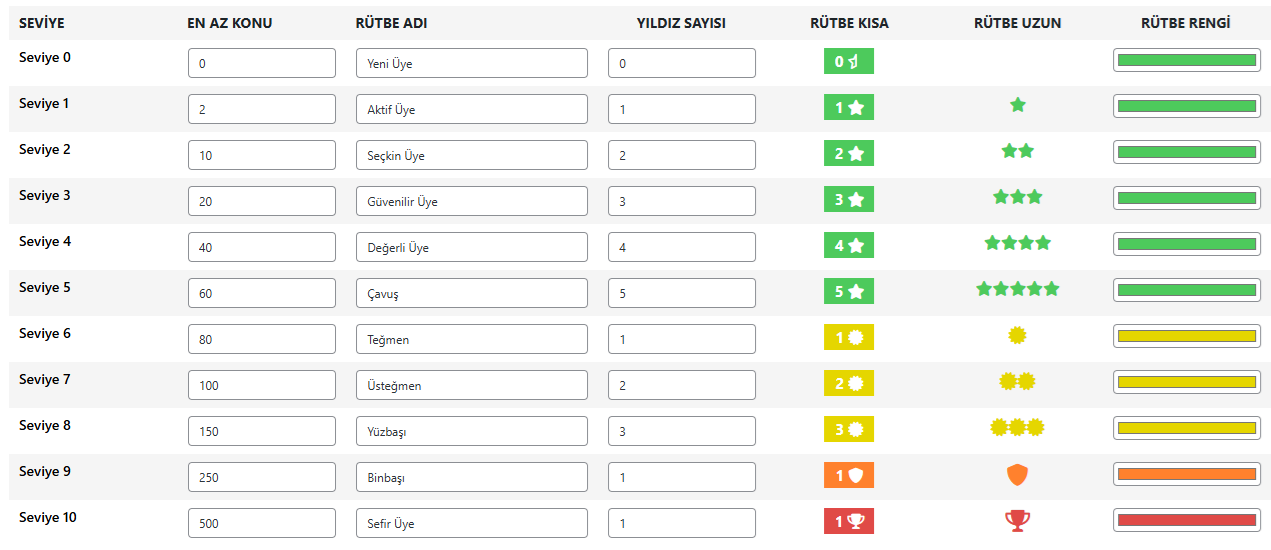The width and height of the screenshot is (1271, 550).
Task: Click the yellow '2' gear badge for Seviye 7
Action: pos(849,383)
